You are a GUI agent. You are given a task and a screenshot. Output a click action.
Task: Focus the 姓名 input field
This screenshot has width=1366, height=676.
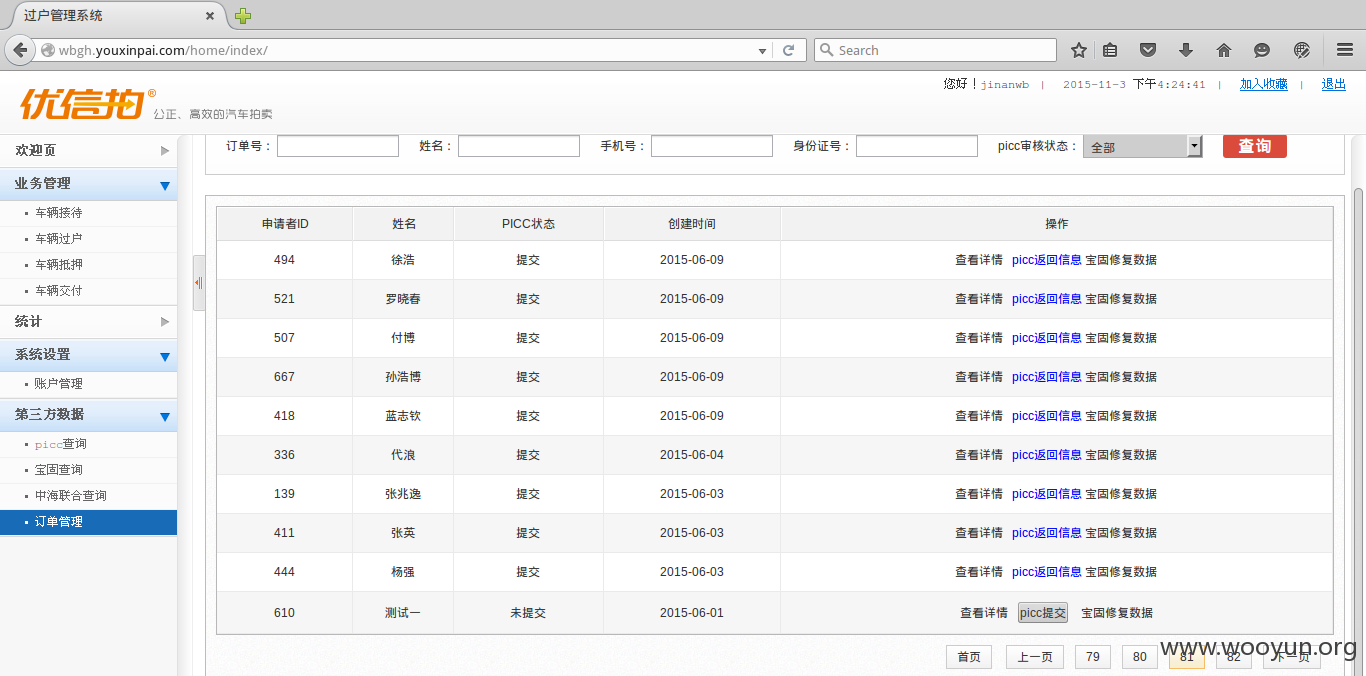[519, 146]
